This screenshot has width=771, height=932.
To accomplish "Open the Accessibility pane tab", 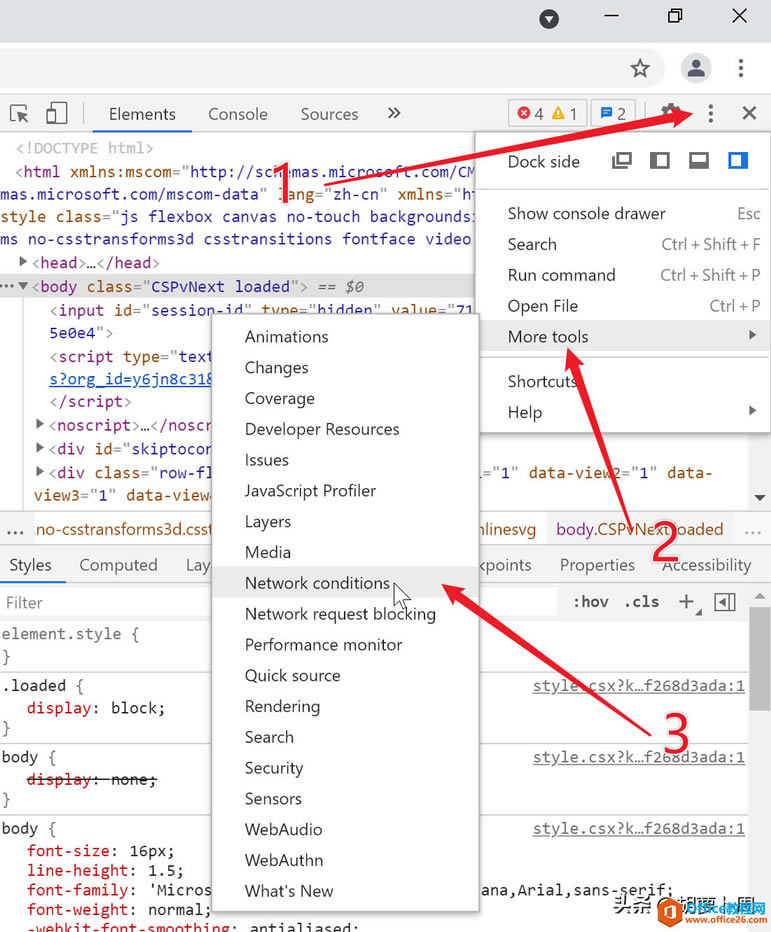I will pyautogui.click(x=706, y=565).
